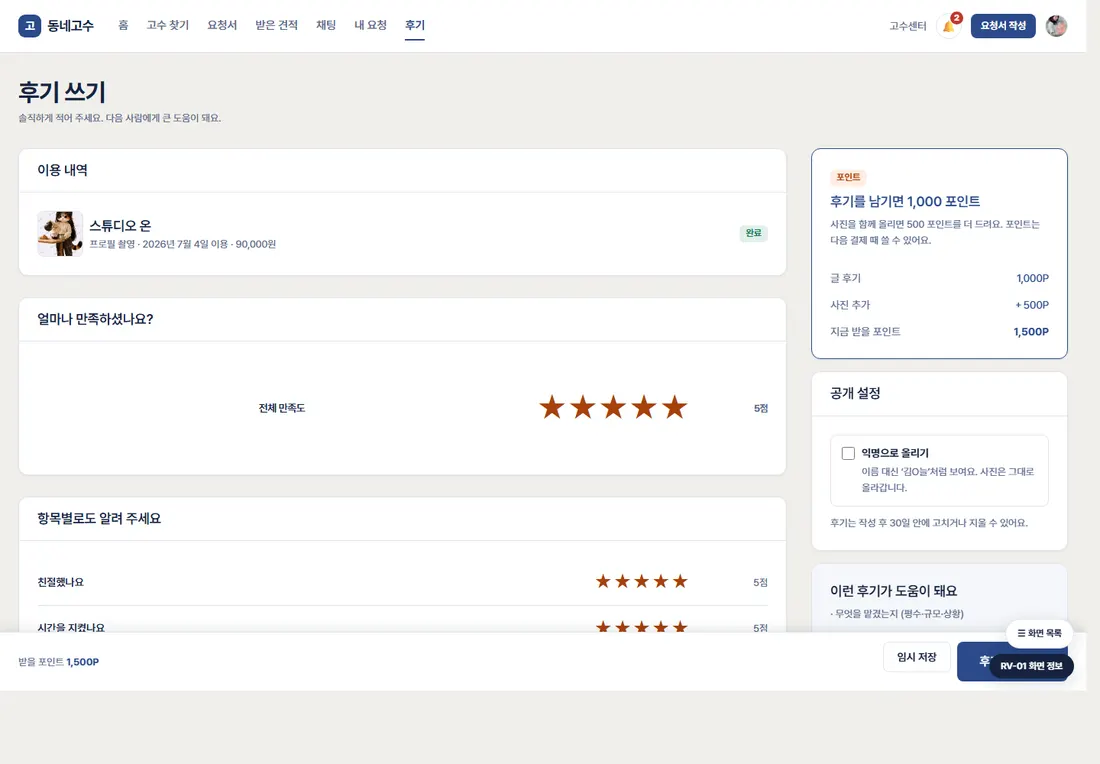1100x764 pixels.
Task: Select the fifth star for 전체 만족도
Action: click(675, 407)
